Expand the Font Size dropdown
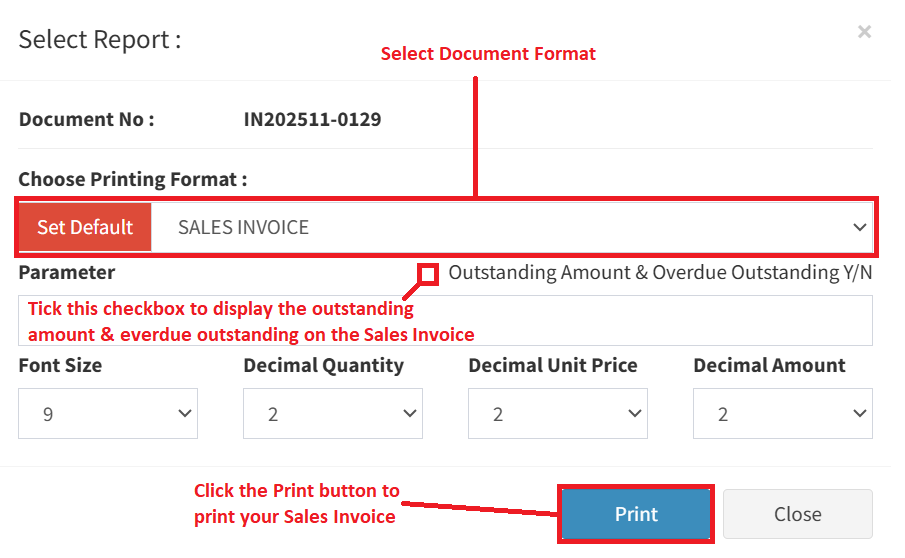This screenshot has height=558, width=905. pyautogui.click(x=108, y=414)
